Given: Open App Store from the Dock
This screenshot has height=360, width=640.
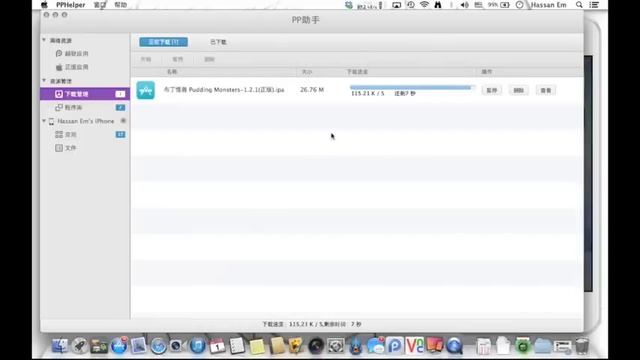Looking at the screenshot, I should pyautogui.click(x=119, y=346).
